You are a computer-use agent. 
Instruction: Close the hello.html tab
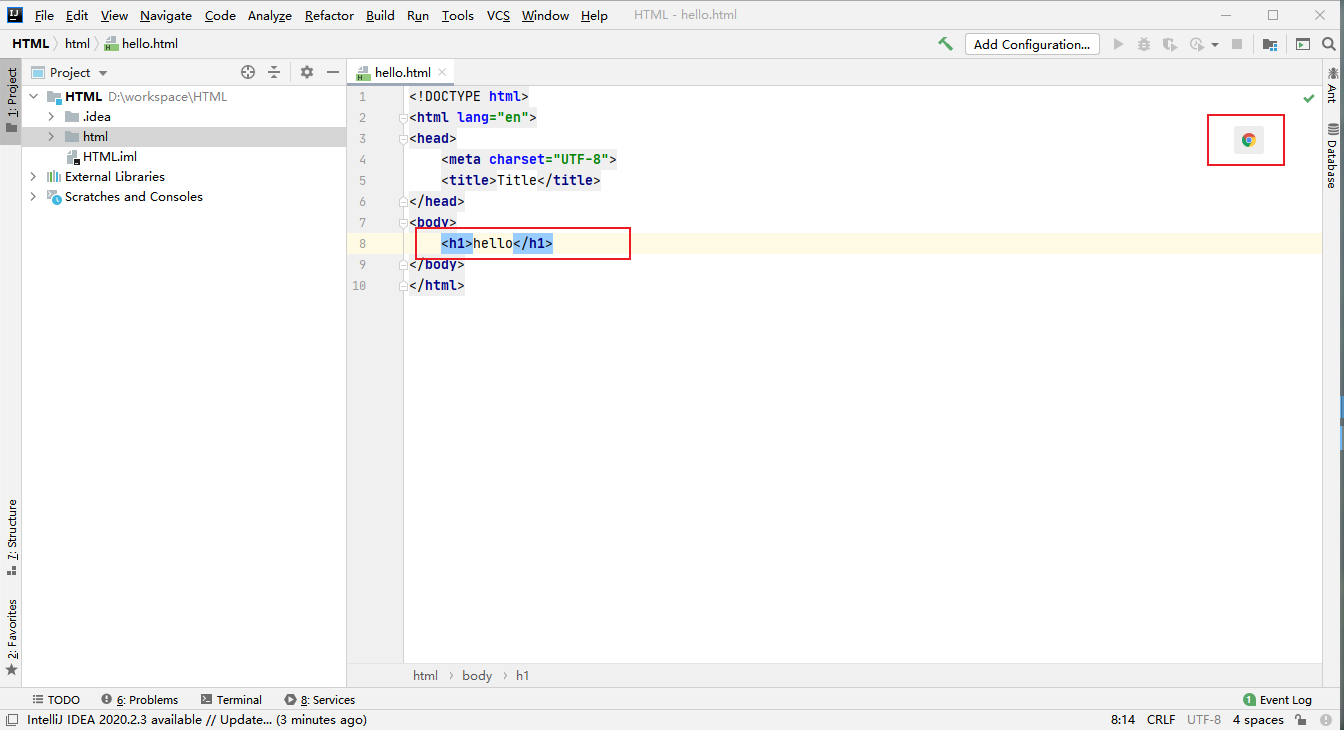coord(442,72)
